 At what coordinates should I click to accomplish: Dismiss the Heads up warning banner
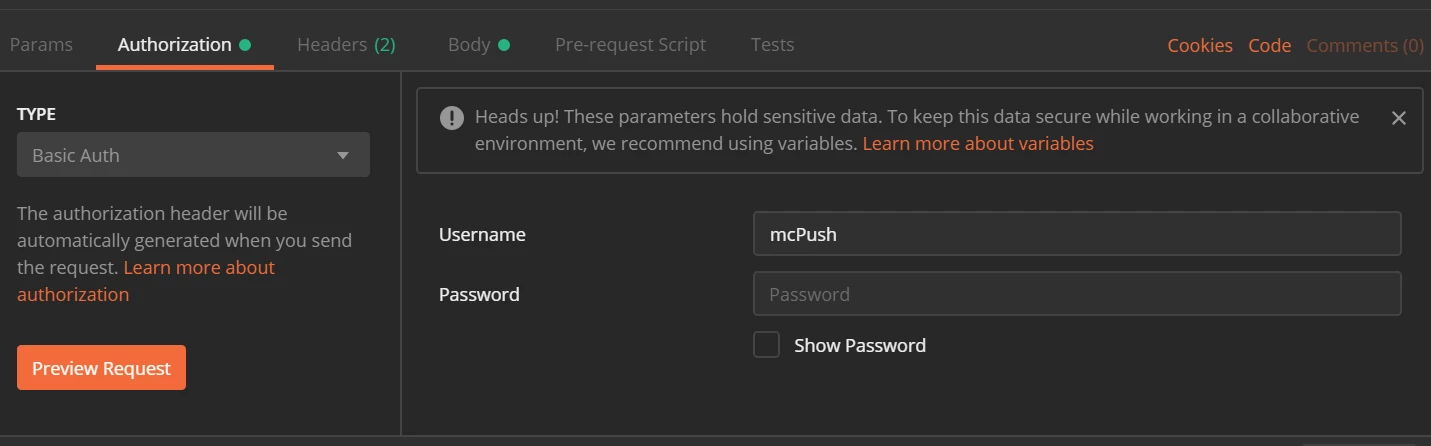(x=1398, y=118)
